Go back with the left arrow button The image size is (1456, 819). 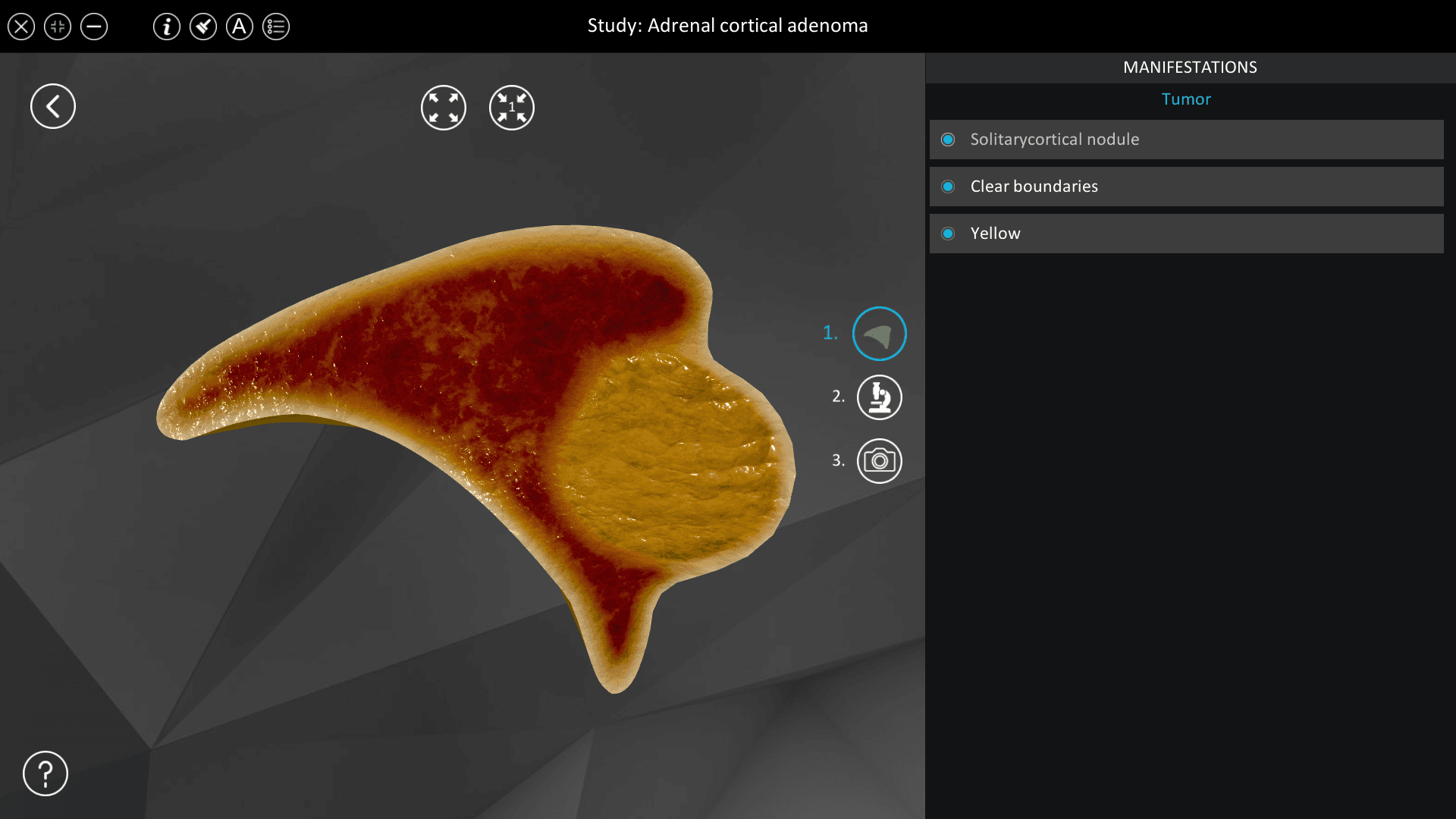53,106
